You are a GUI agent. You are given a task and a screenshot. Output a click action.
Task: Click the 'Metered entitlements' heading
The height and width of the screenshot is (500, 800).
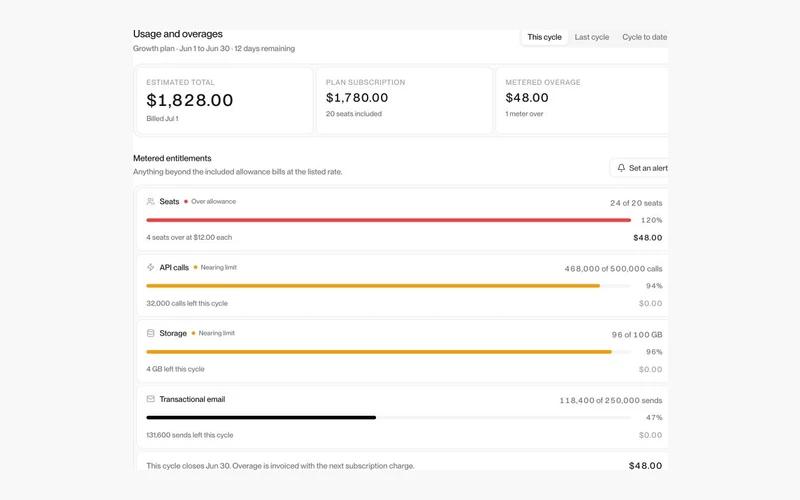[172, 158]
